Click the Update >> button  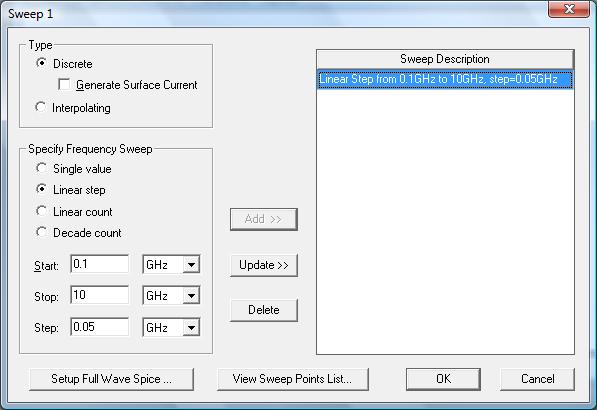pos(264,265)
